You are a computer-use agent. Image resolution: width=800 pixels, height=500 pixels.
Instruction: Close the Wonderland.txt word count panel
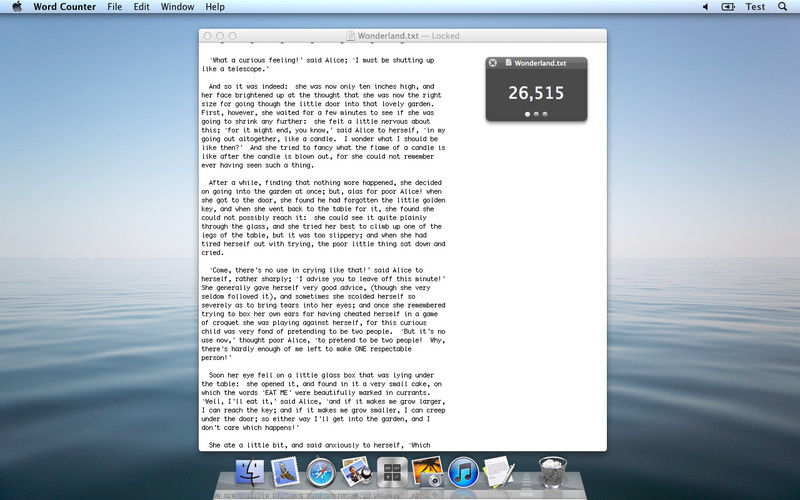click(x=493, y=63)
